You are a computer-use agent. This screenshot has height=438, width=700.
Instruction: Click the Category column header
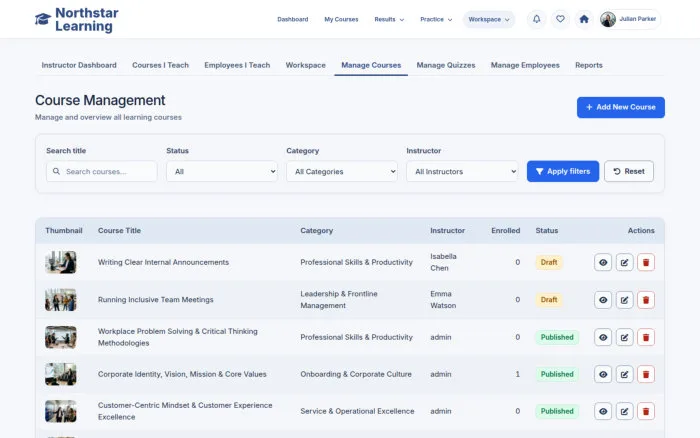point(317,231)
